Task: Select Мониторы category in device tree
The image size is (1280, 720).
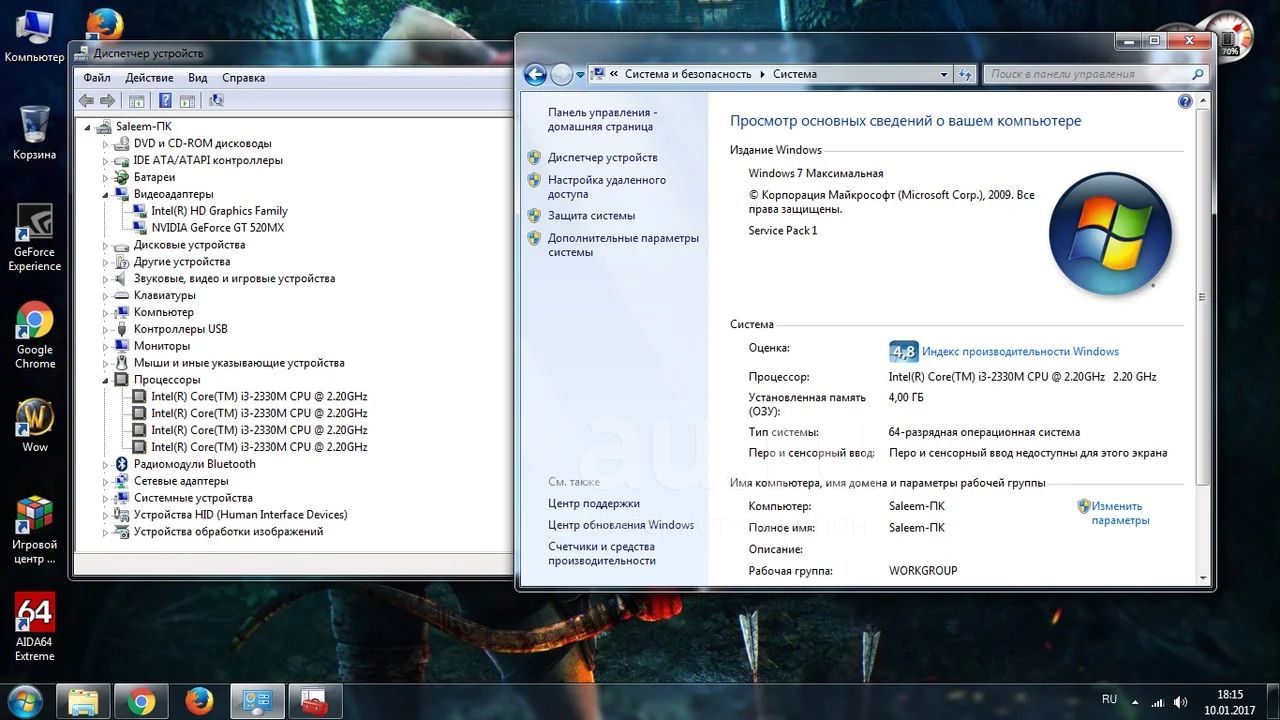Action: [161, 346]
